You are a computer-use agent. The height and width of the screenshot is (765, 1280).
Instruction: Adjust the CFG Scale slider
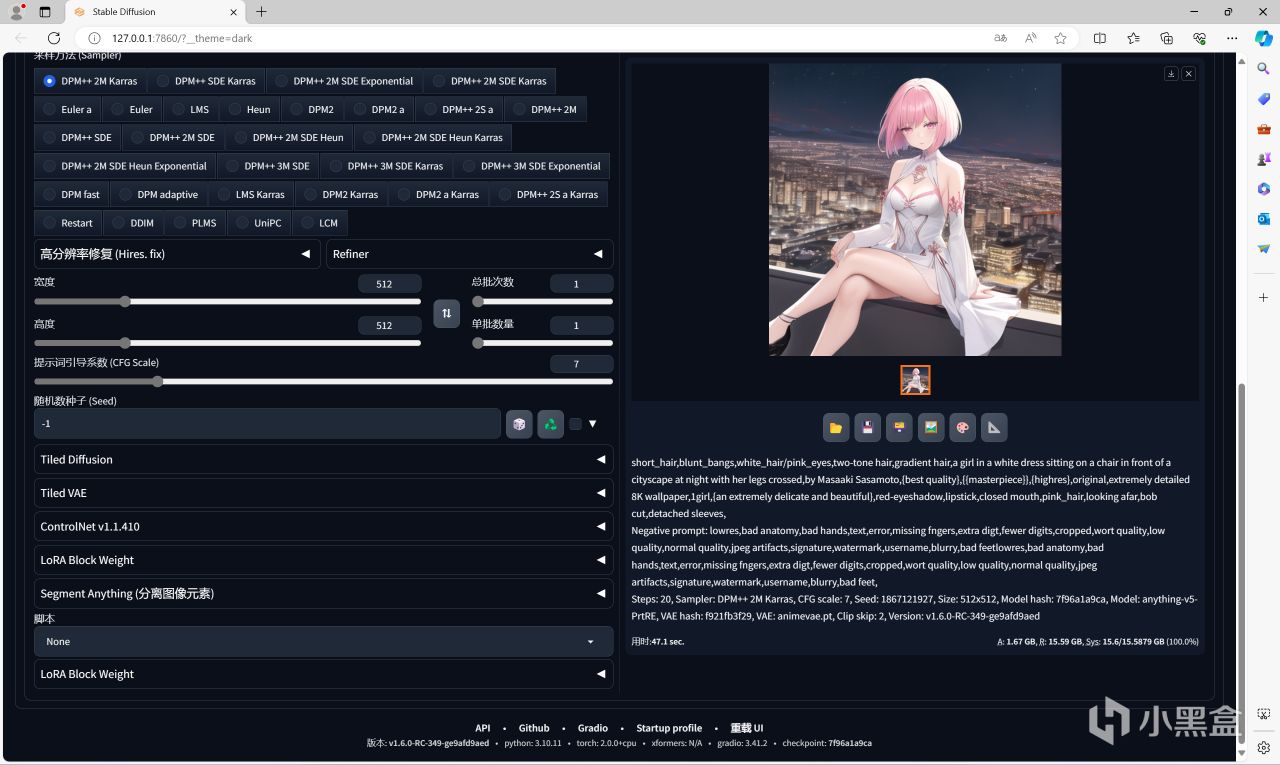(x=324, y=381)
